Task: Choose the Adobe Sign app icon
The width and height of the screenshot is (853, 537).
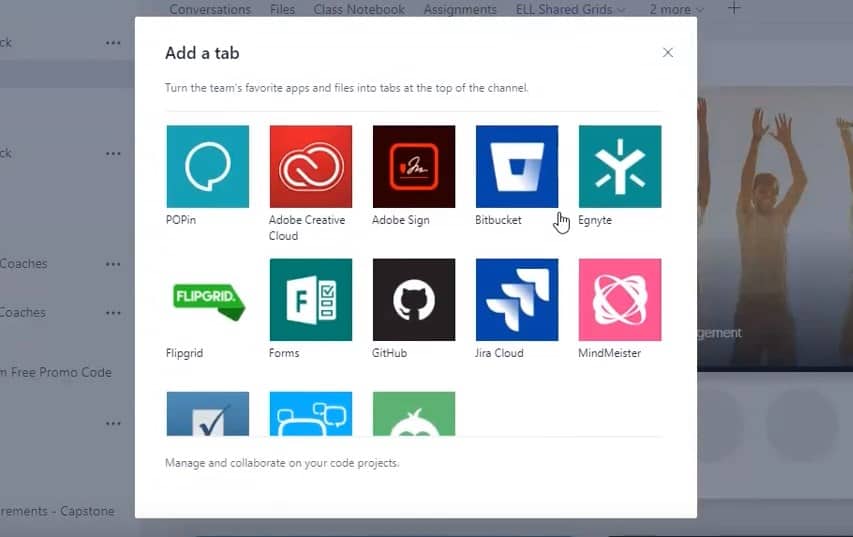Action: pyautogui.click(x=414, y=166)
